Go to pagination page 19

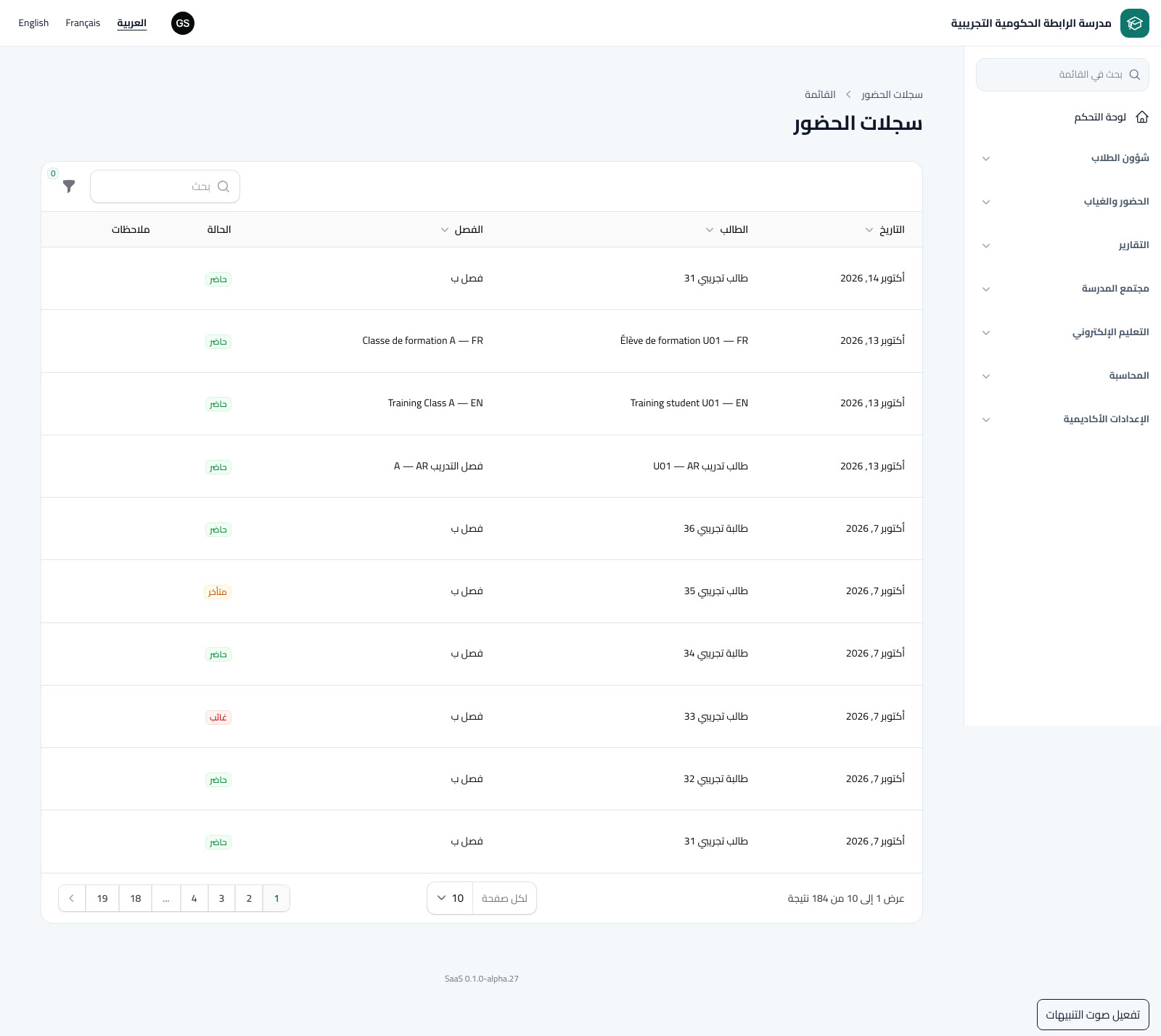click(102, 898)
